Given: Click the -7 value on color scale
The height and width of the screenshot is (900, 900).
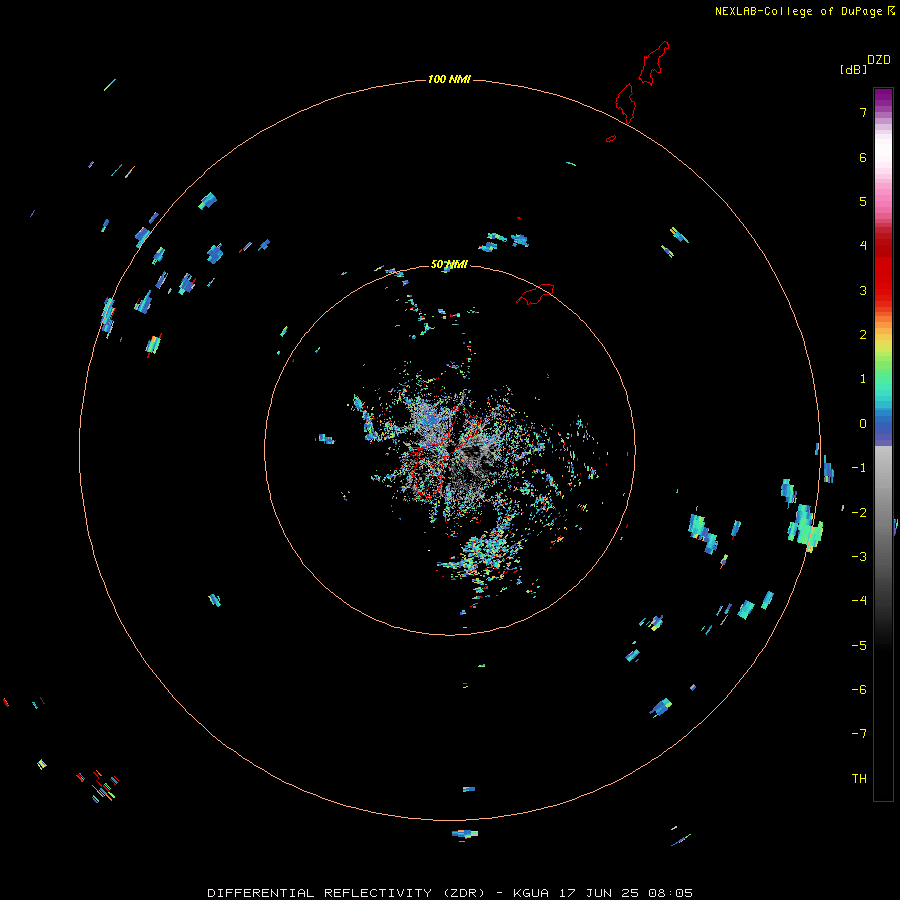Looking at the screenshot, I should (859, 734).
